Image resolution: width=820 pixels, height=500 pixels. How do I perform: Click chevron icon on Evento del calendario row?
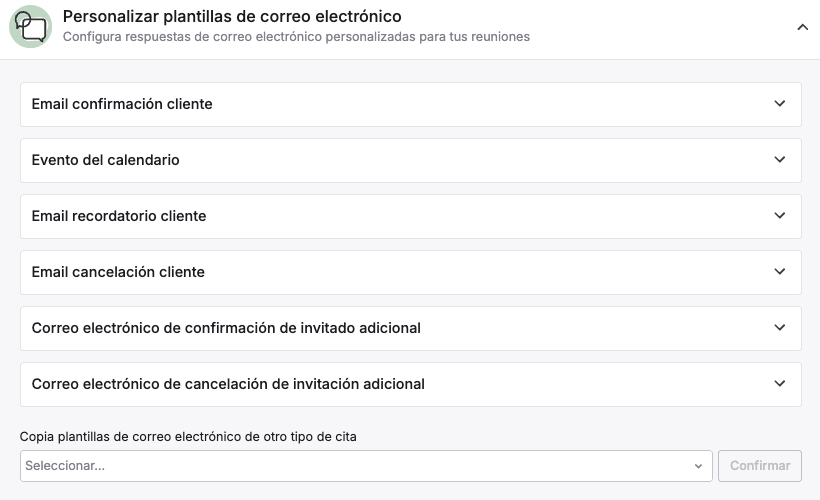(780, 160)
